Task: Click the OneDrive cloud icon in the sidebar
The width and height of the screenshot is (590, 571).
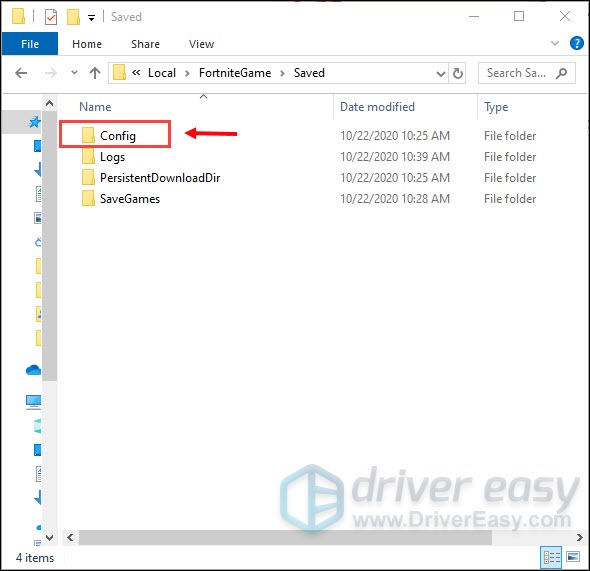Action: [33, 370]
